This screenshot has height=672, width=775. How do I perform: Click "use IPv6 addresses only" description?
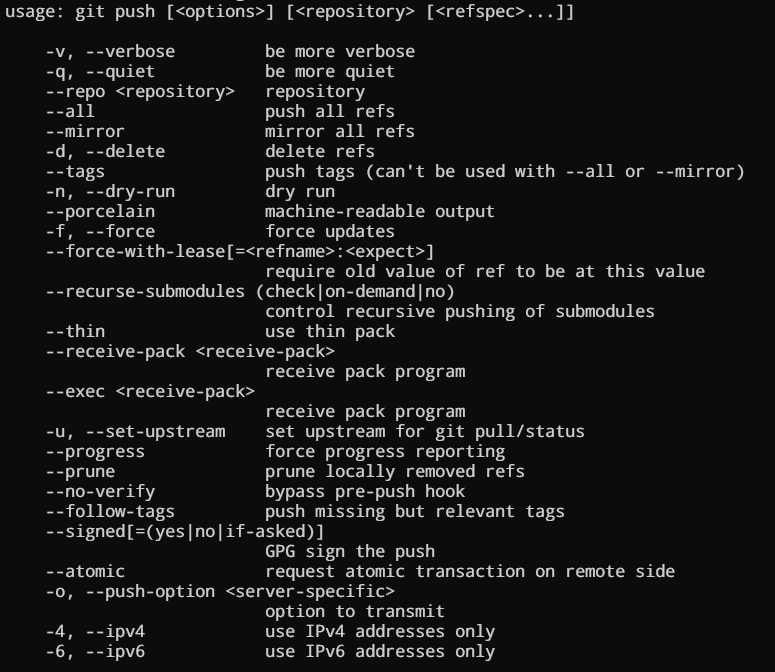380,652
